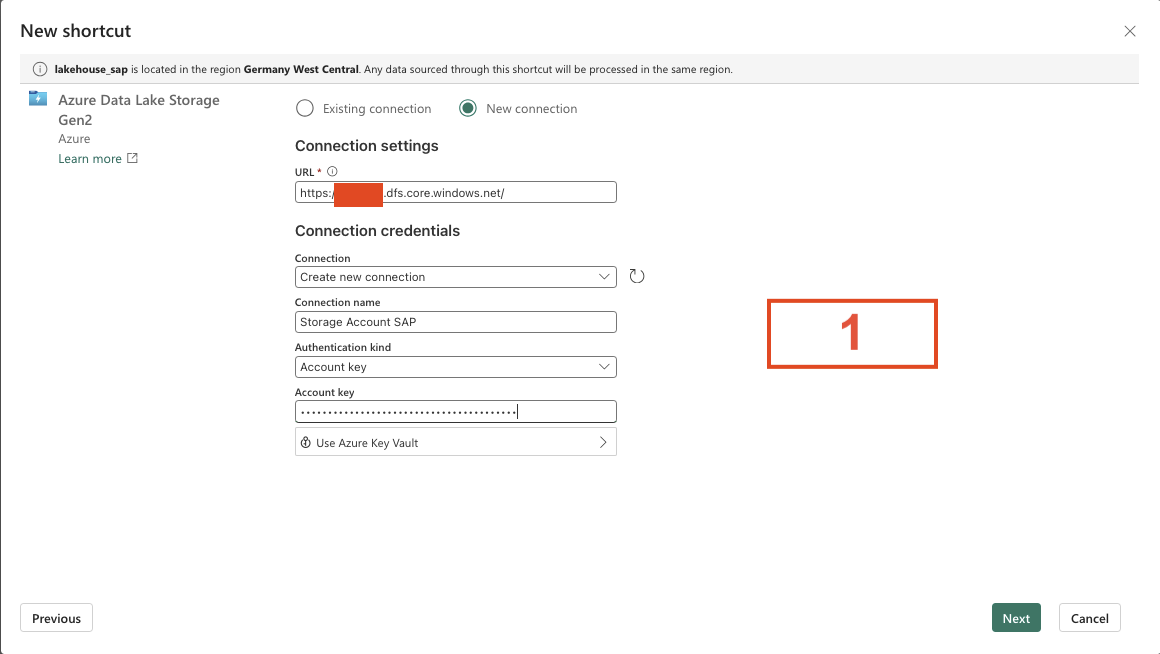Expand Use Azure Key Vault via right chevron
The width and height of the screenshot is (1160, 654).
603,442
